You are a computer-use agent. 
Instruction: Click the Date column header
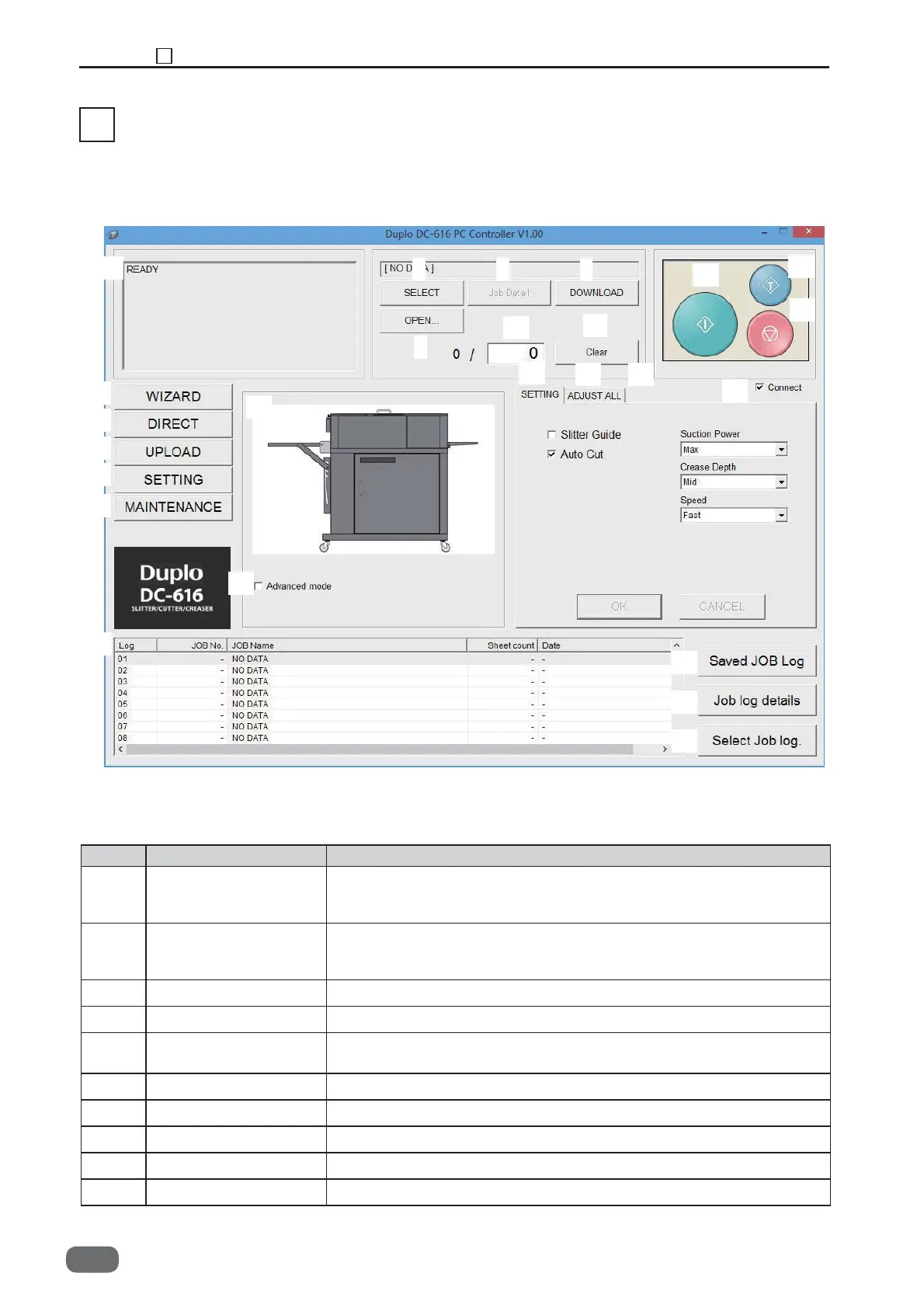coord(605,645)
